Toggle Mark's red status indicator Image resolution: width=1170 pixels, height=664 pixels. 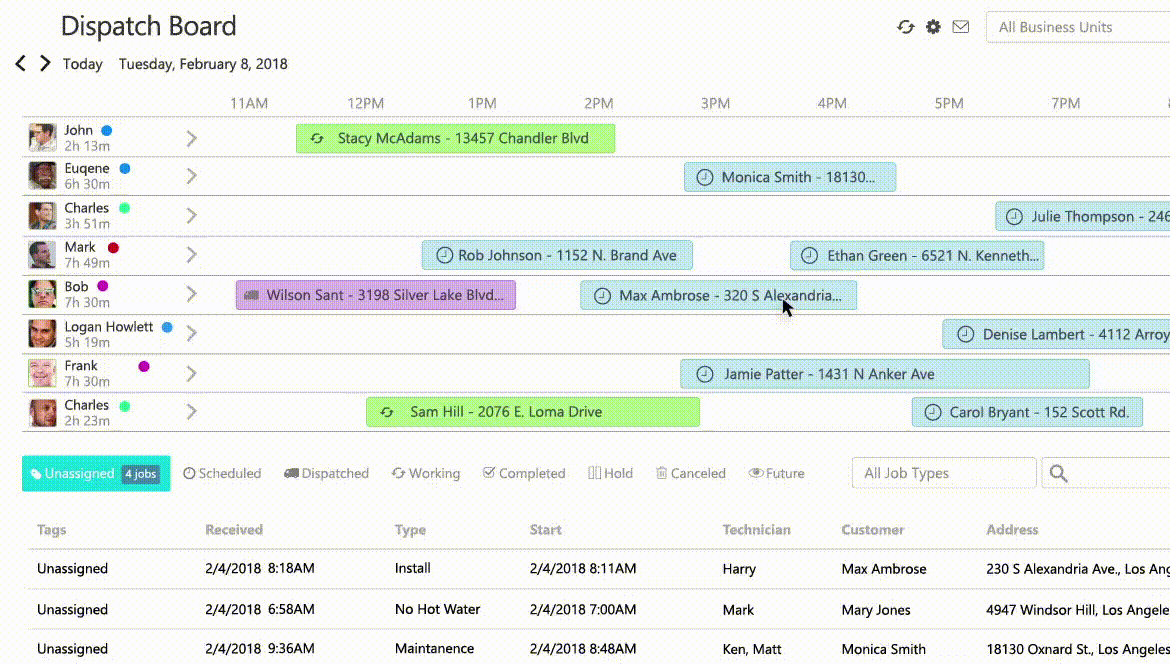115,247
